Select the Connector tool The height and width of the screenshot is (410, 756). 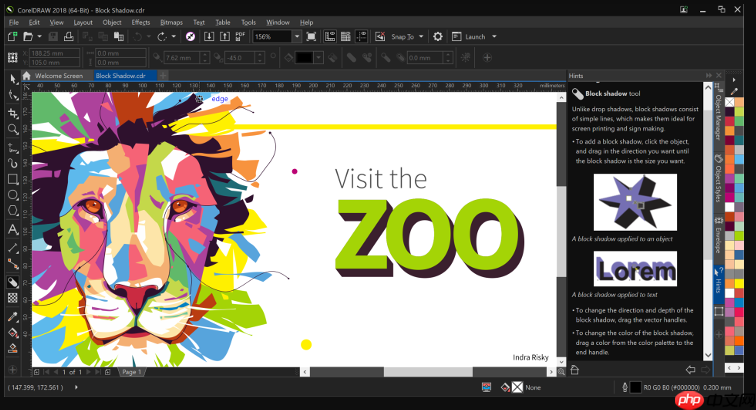13,264
